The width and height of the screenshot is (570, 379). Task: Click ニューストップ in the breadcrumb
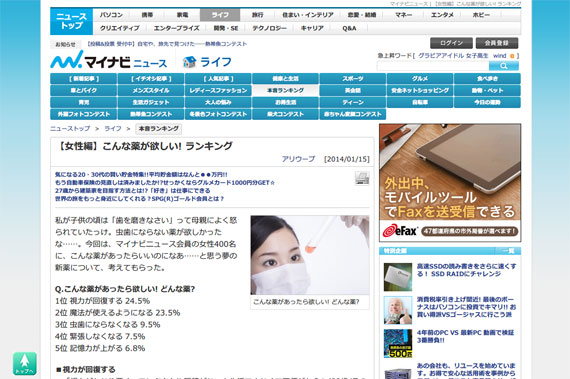point(70,129)
